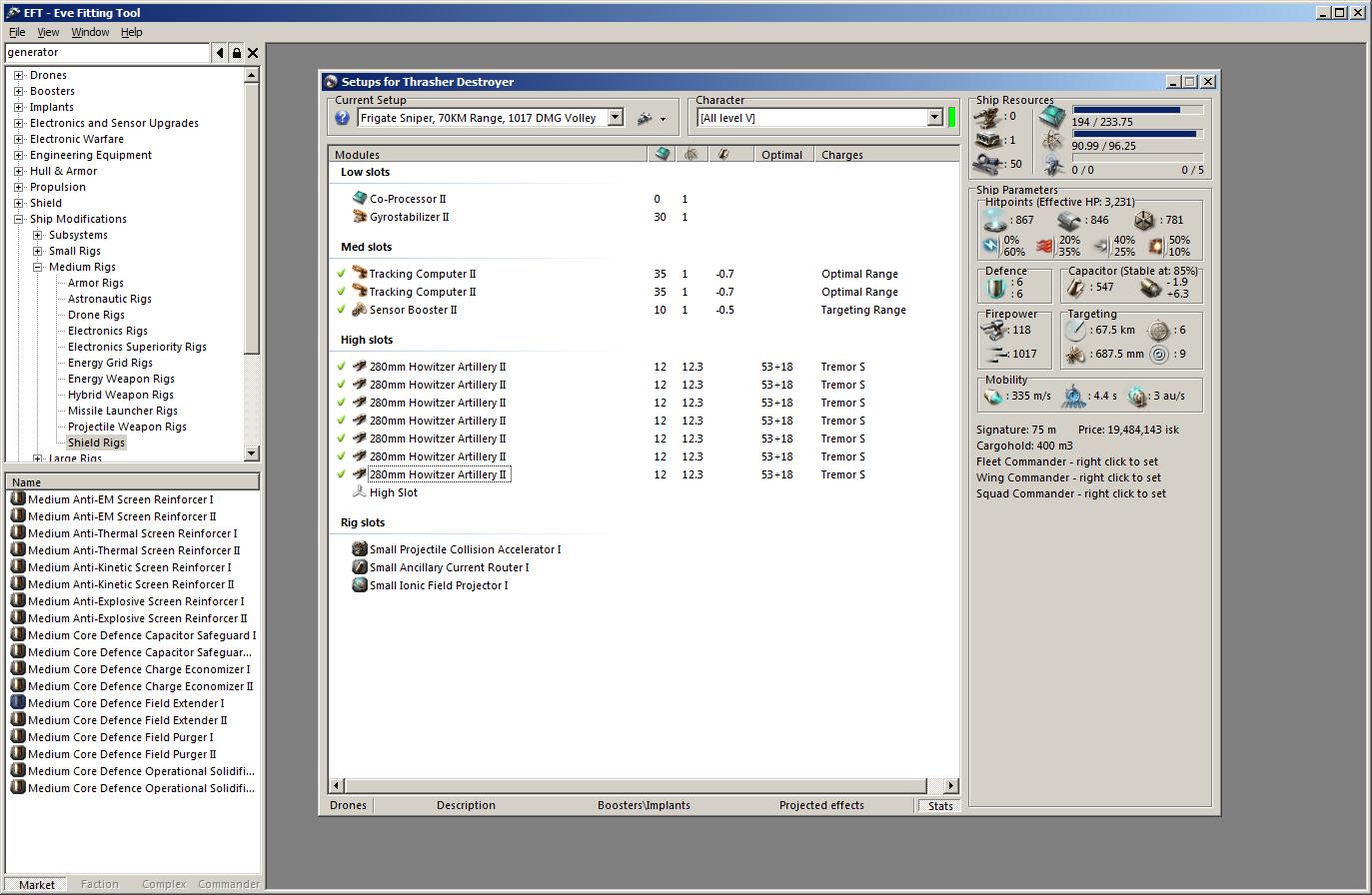This screenshot has height=895, width=1372.
Task: Expand the Drones category in the tree
Action: 18,75
